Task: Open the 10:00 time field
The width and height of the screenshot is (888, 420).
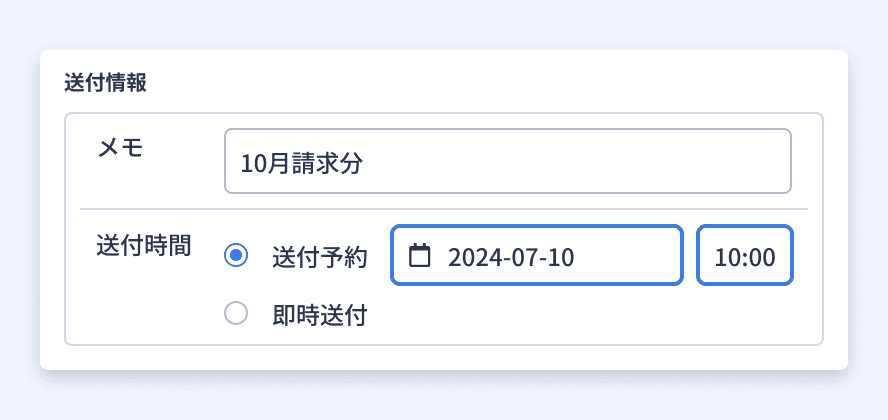Action: click(745, 255)
